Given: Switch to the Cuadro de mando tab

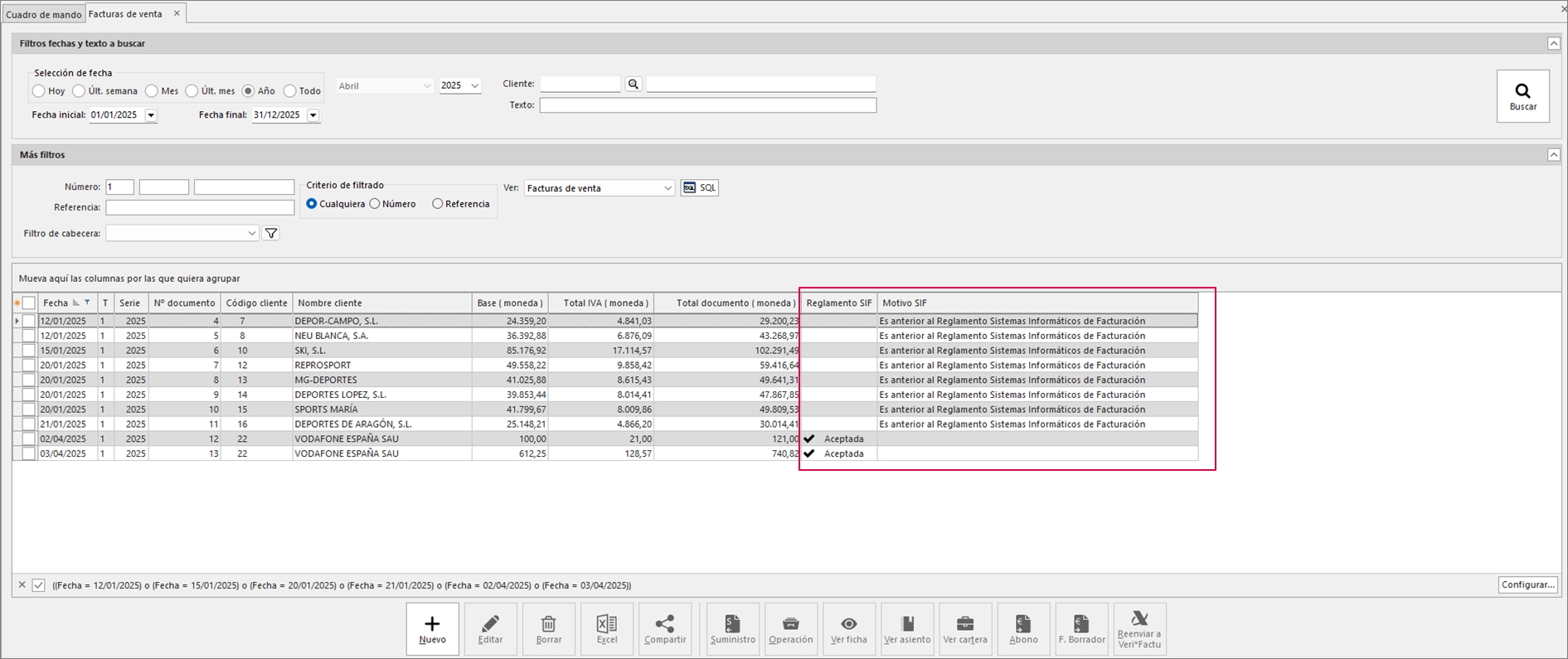Looking at the screenshot, I should [43, 14].
